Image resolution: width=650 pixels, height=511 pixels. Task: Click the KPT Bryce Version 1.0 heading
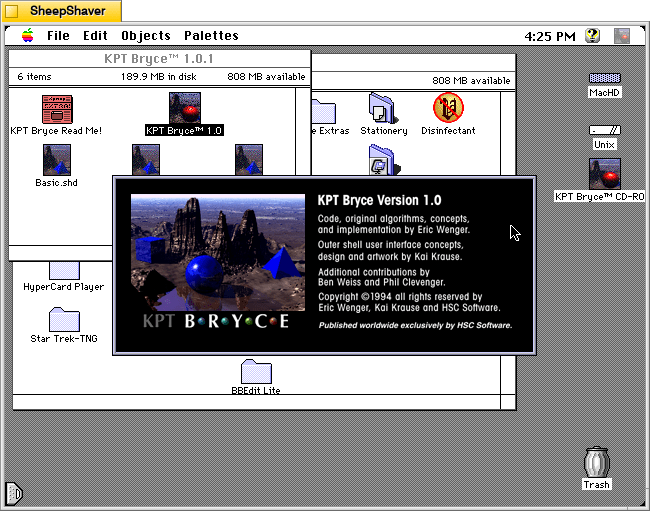coord(379,201)
